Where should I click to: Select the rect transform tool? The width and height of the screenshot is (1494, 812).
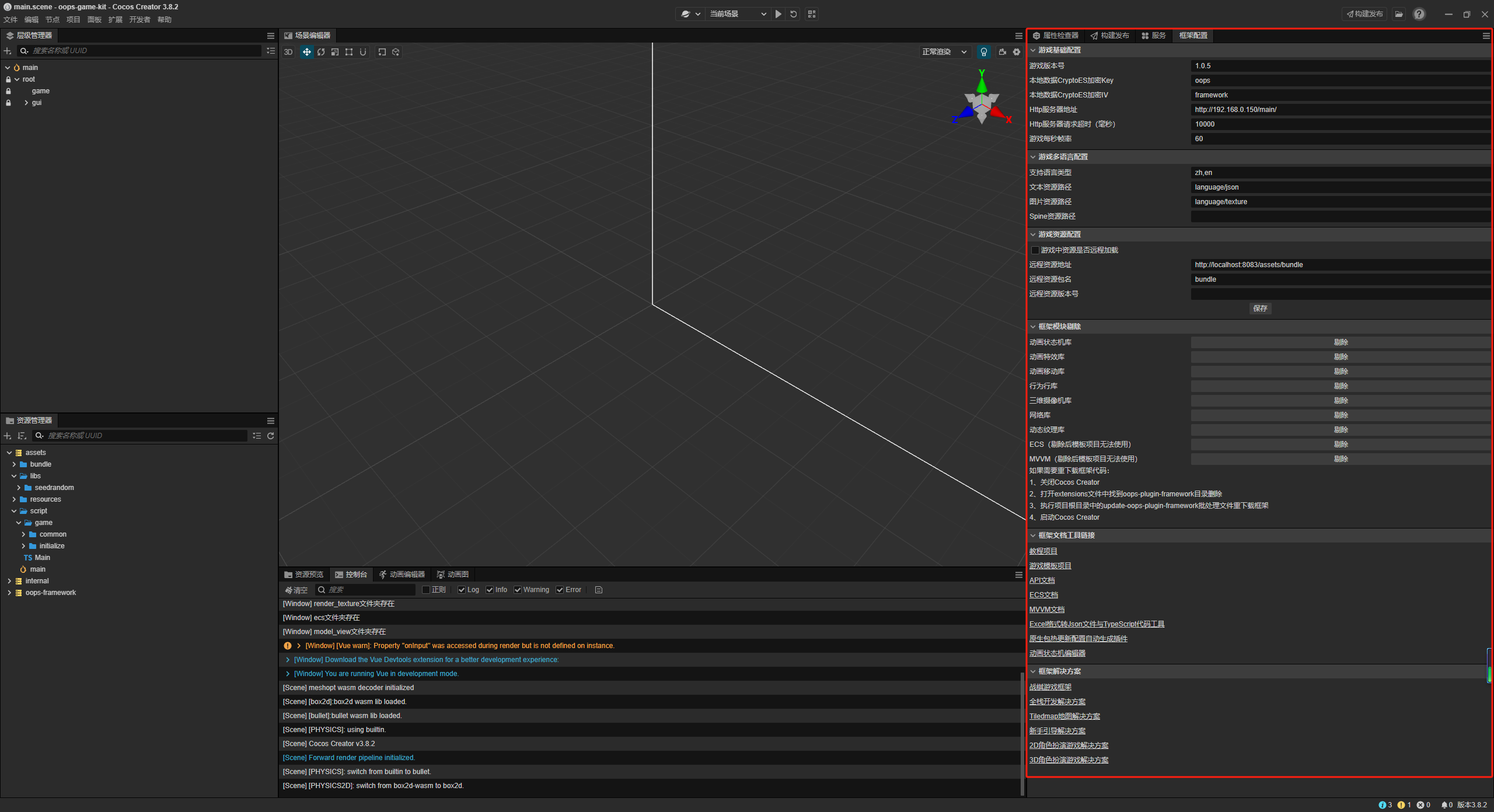[349, 52]
